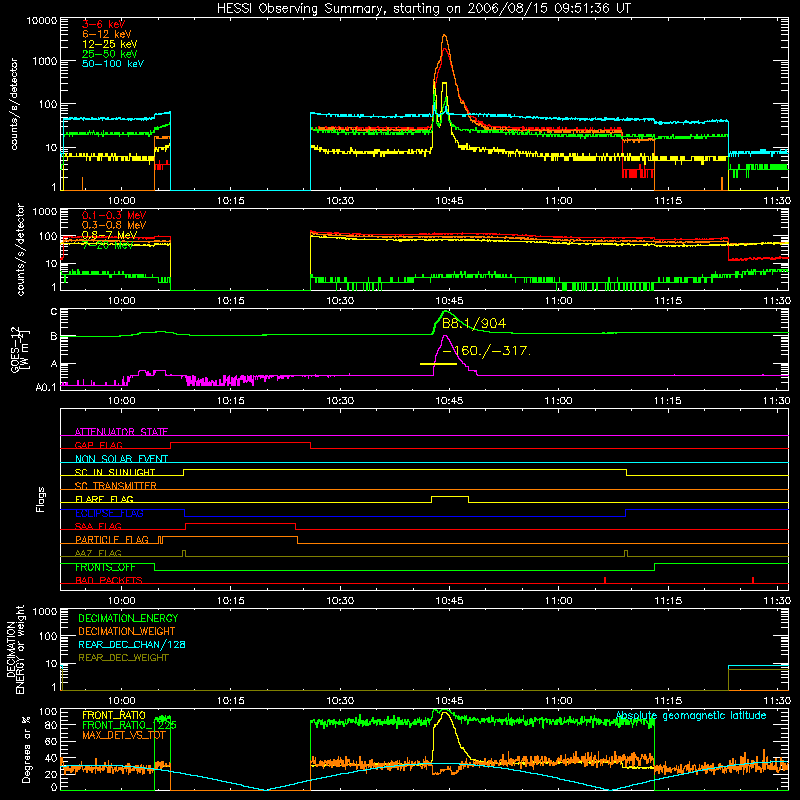Click the AAZ_FLAG label

click(x=98, y=553)
